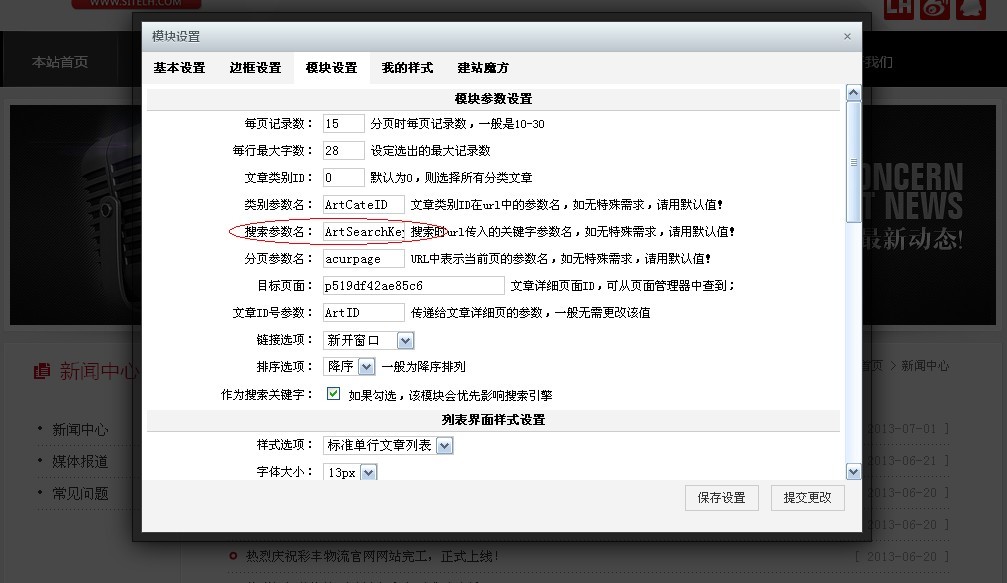
Task: Open the 我的样式 tab
Action: (x=407, y=67)
